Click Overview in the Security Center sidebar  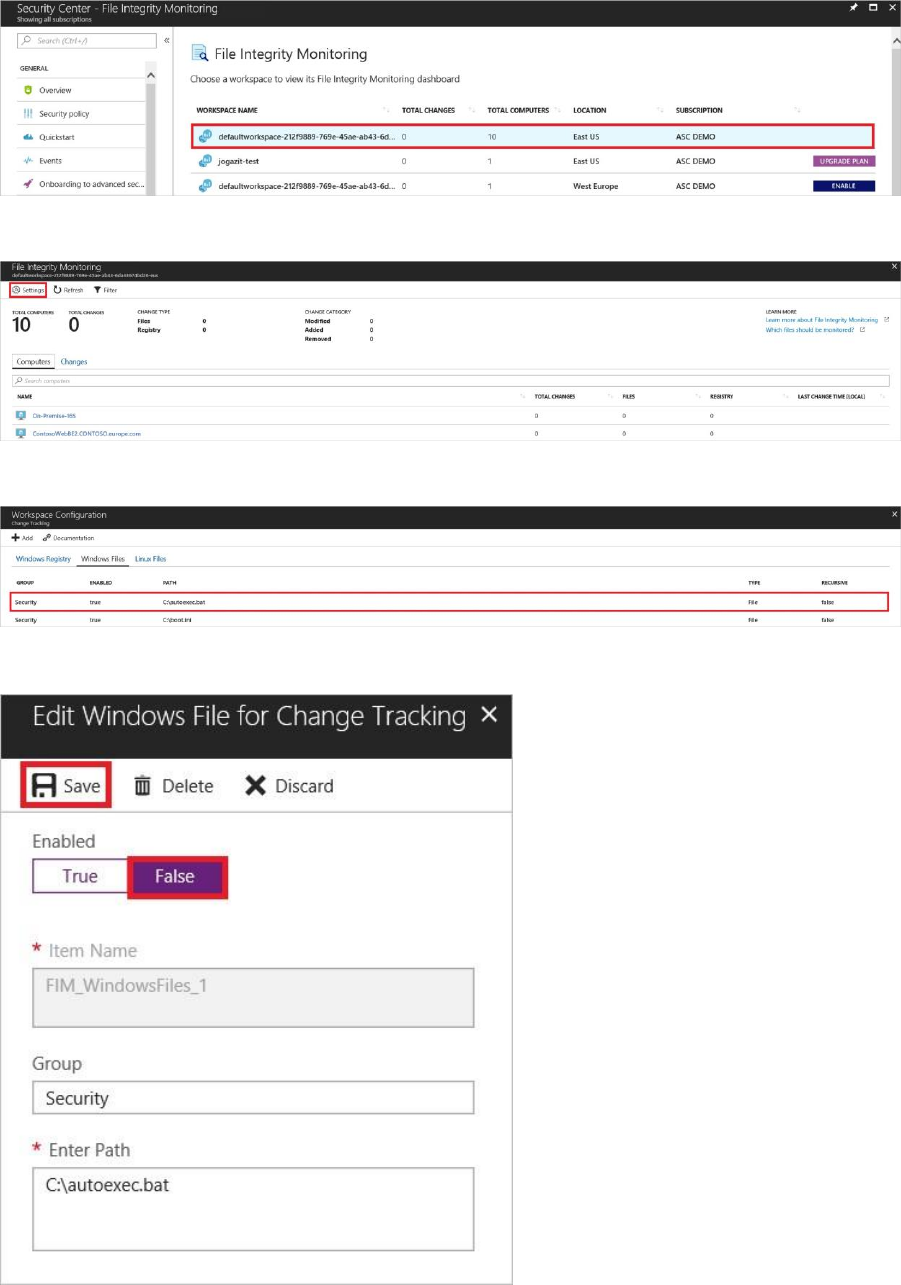pyautogui.click(x=55, y=90)
